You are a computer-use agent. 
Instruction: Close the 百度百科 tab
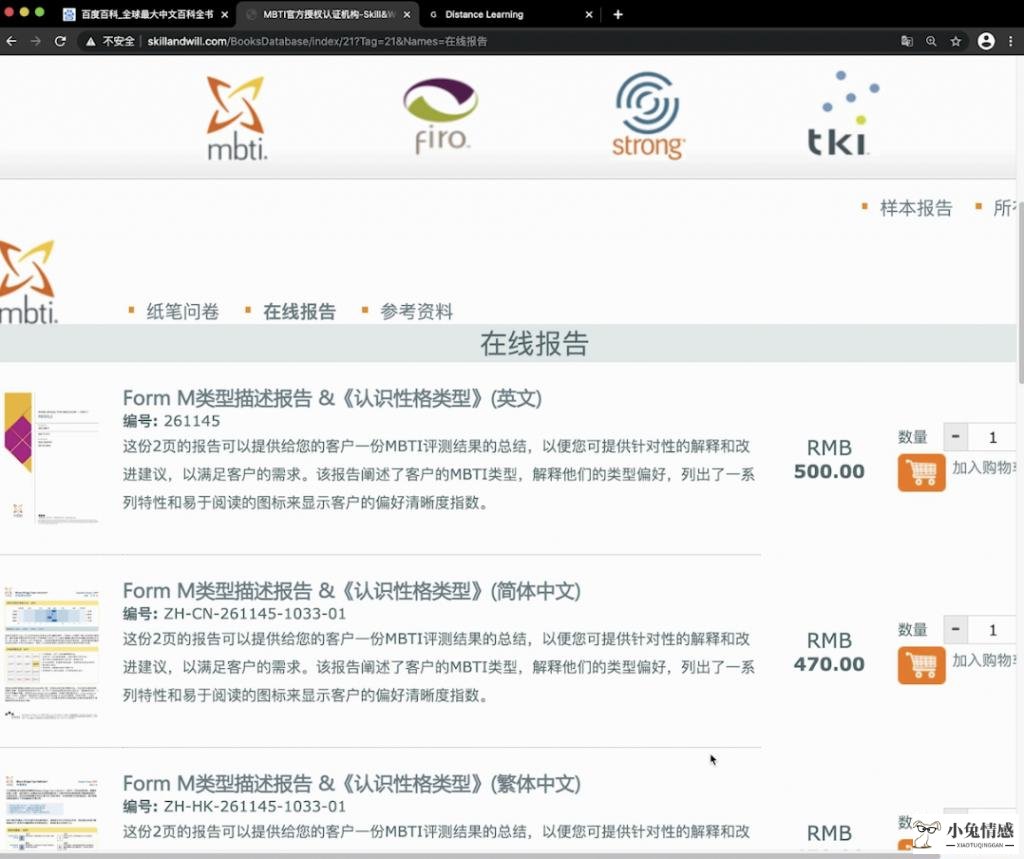pos(225,14)
